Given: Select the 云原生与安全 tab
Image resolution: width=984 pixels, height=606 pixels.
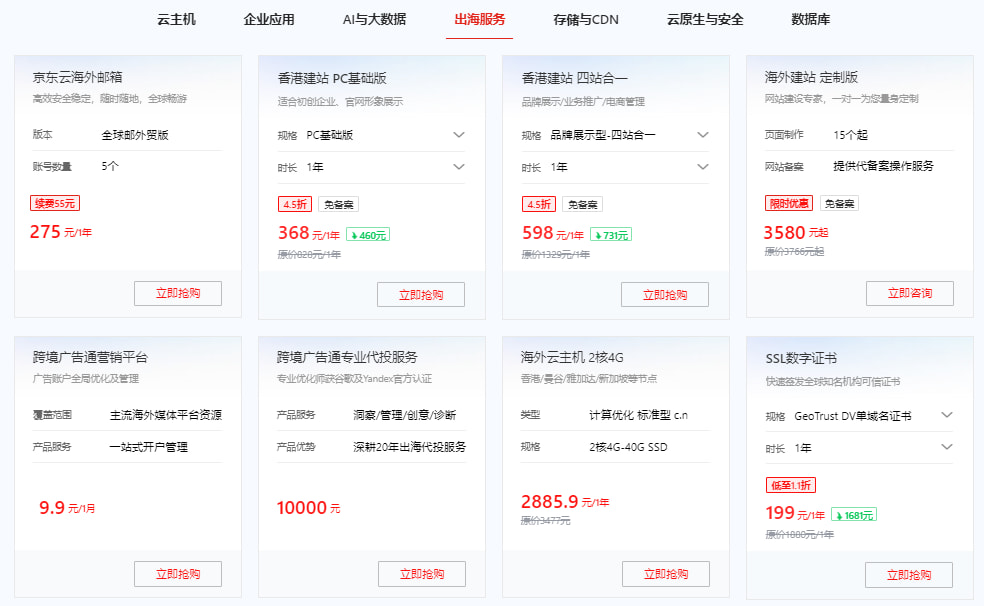Looking at the screenshot, I should tap(705, 18).
